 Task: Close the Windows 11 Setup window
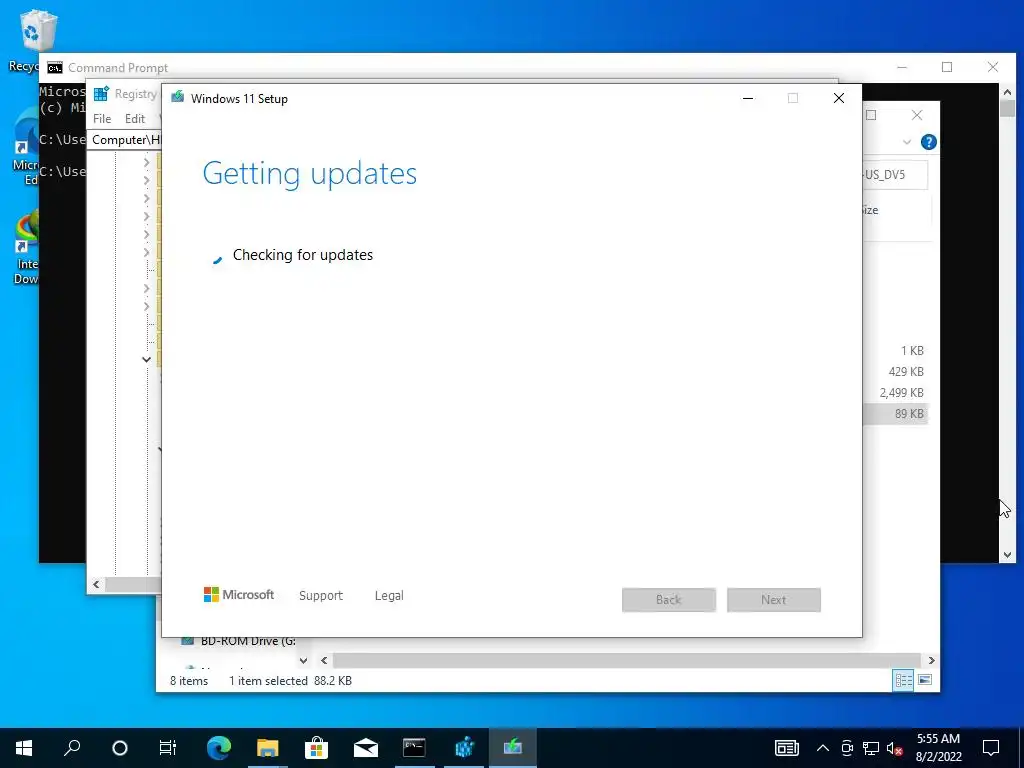point(839,98)
